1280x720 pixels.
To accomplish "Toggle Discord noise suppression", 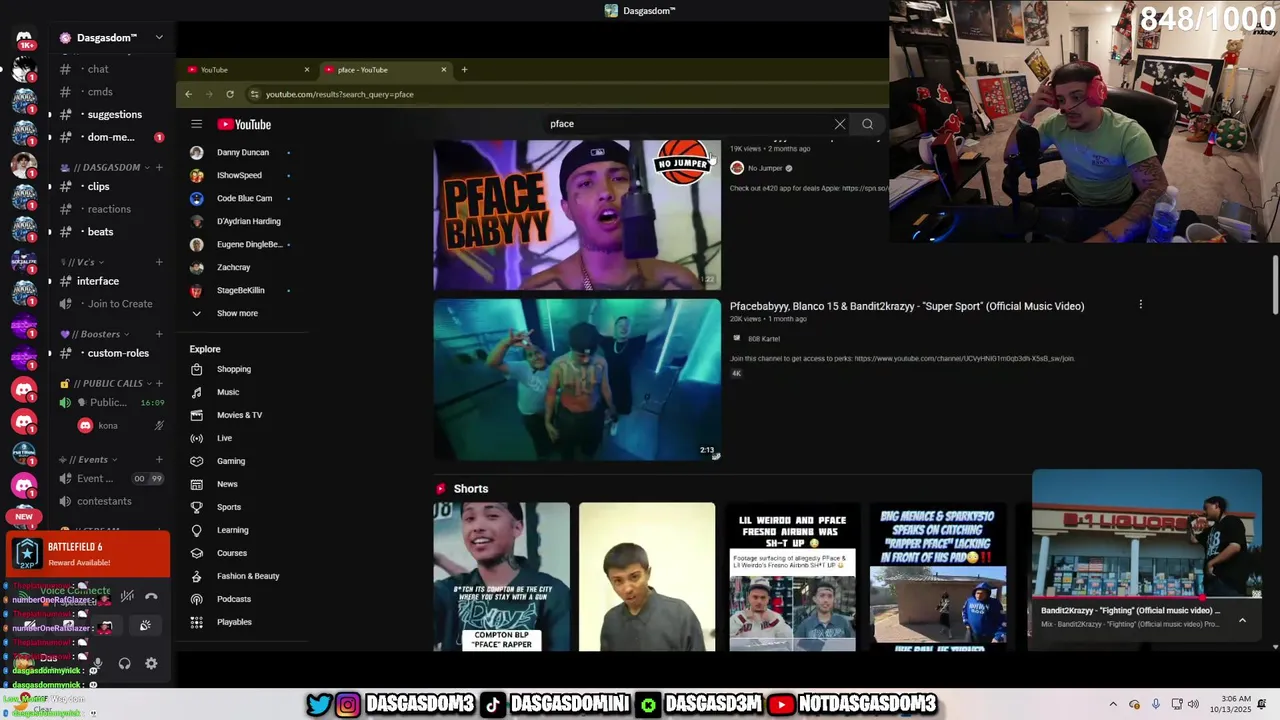I will click(127, 596).
